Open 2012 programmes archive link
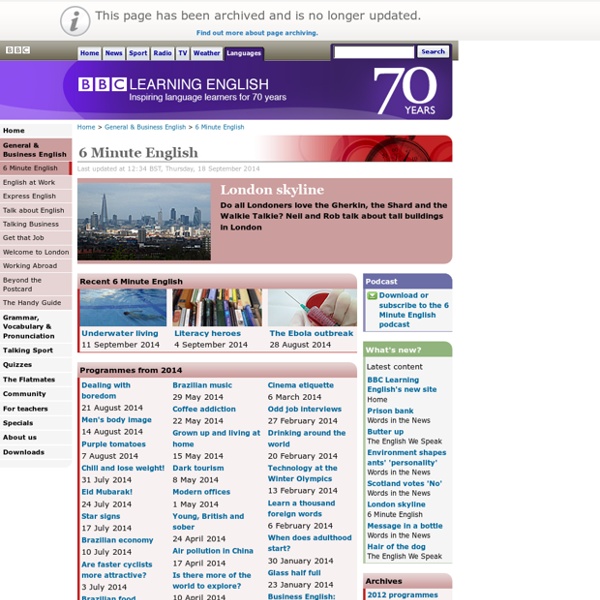 pos(403,595)
